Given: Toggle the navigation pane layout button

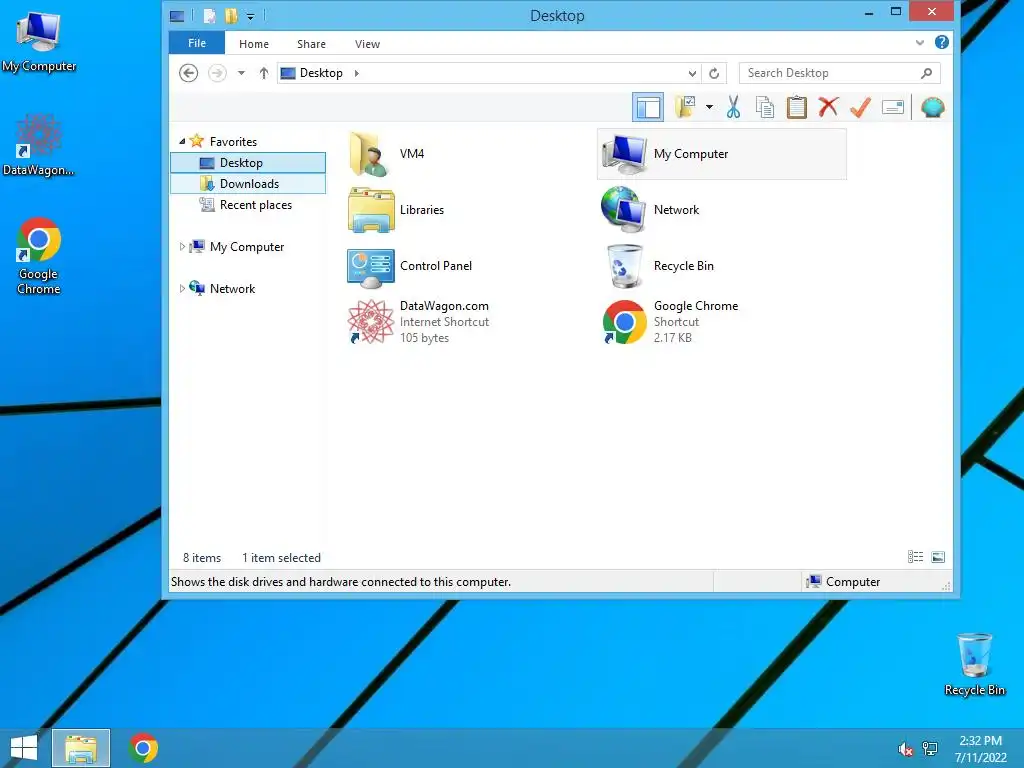Looking at the screenshot, I should tap(648, 107).
